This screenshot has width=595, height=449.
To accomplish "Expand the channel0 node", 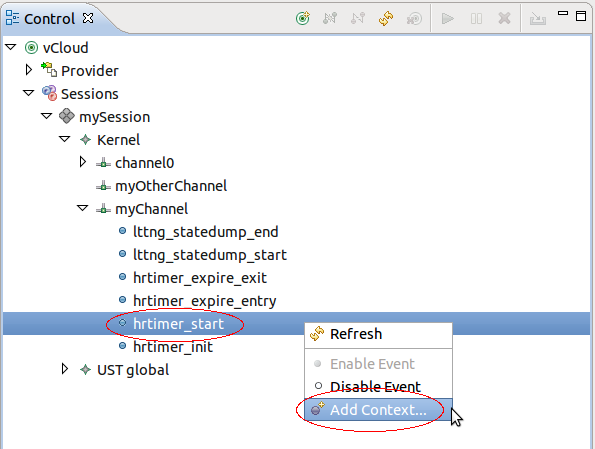I will pos(82,162).
